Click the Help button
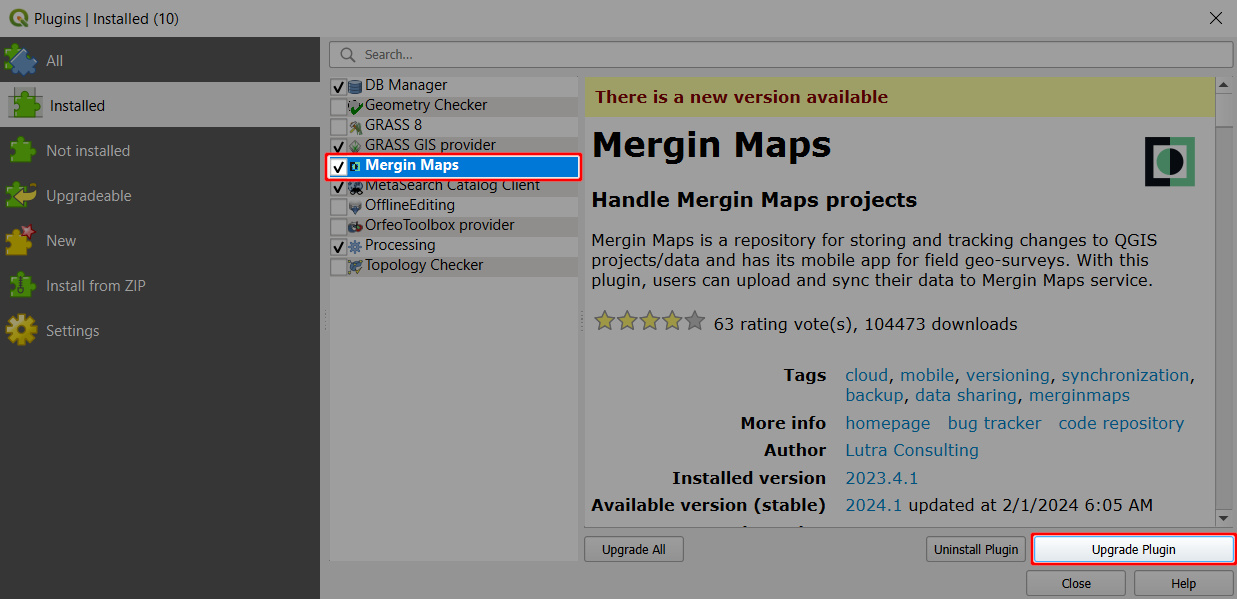Viewport: 1237px width, 599px height. pos(1183,583)
